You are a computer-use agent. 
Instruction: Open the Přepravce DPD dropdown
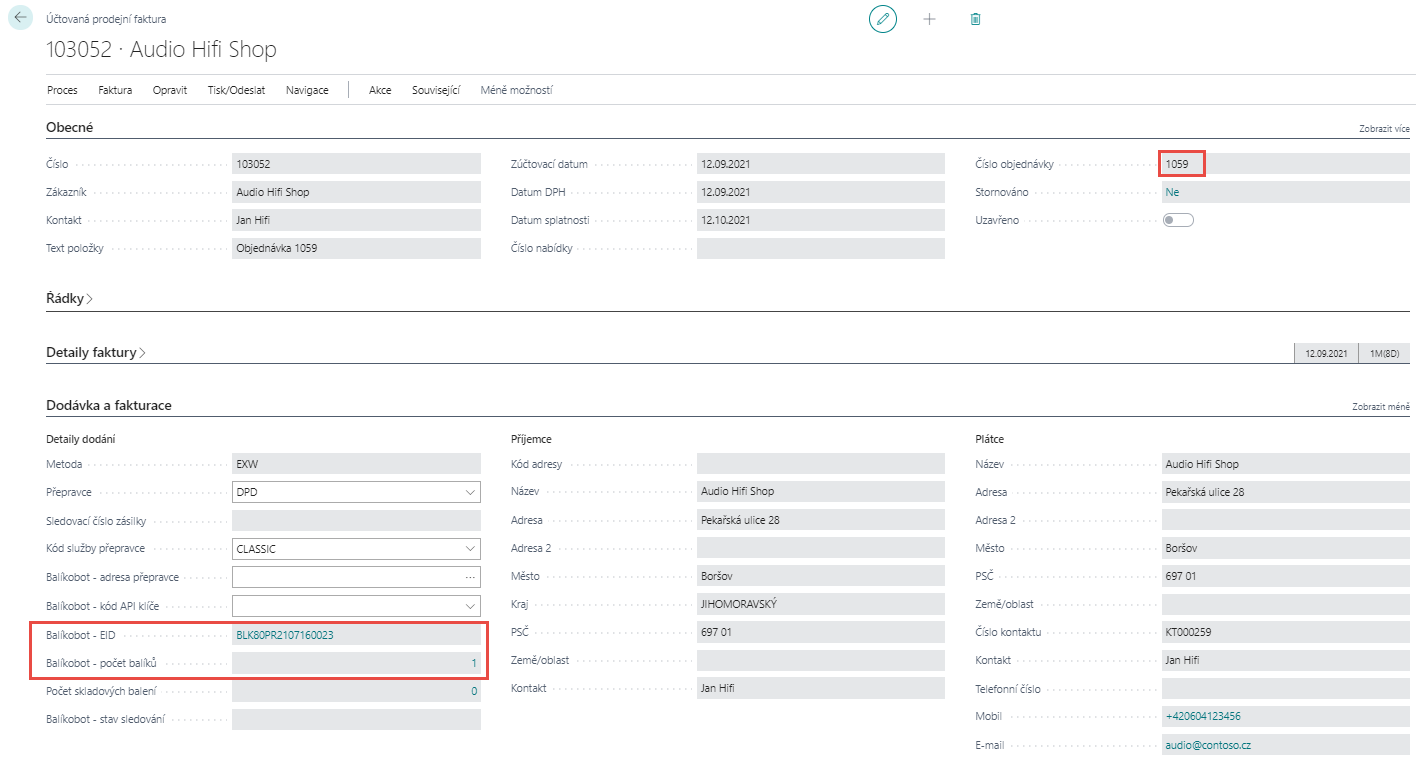(x=470, y=492)
